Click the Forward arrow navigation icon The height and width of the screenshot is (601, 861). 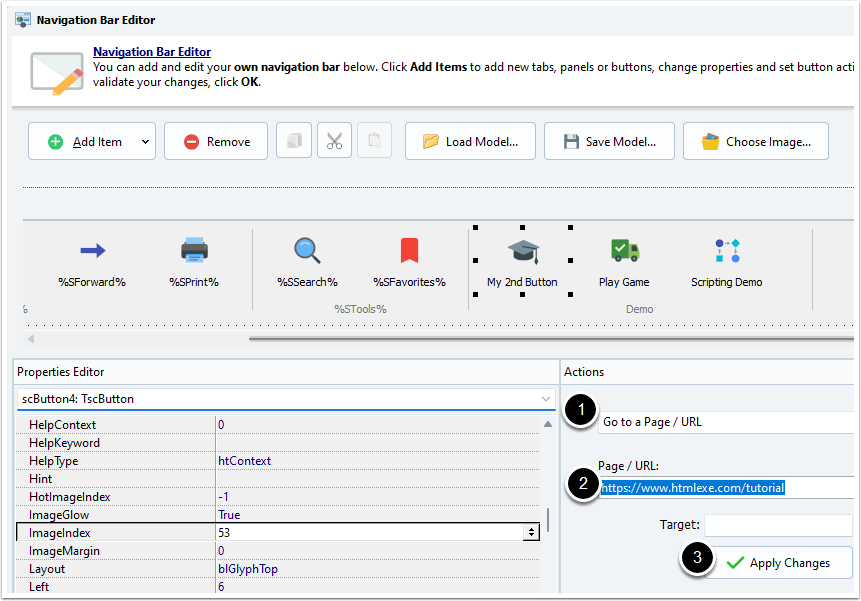tap(92, 251)
